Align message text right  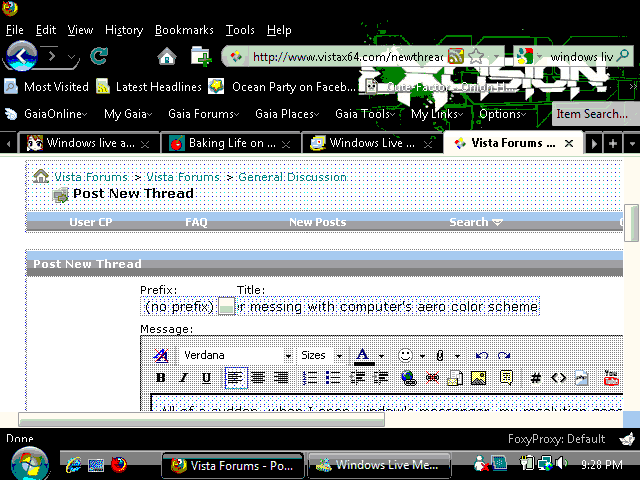click(281, 378)
